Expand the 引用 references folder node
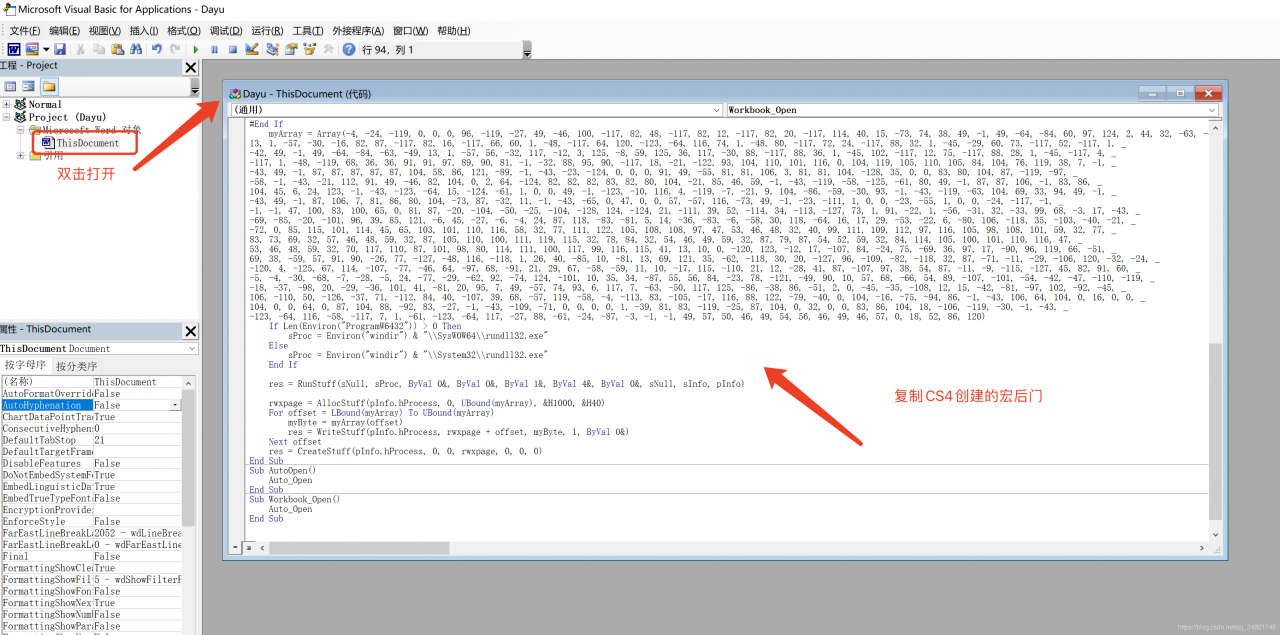This screenshot has height=635, width=1280. click(21, 156)
